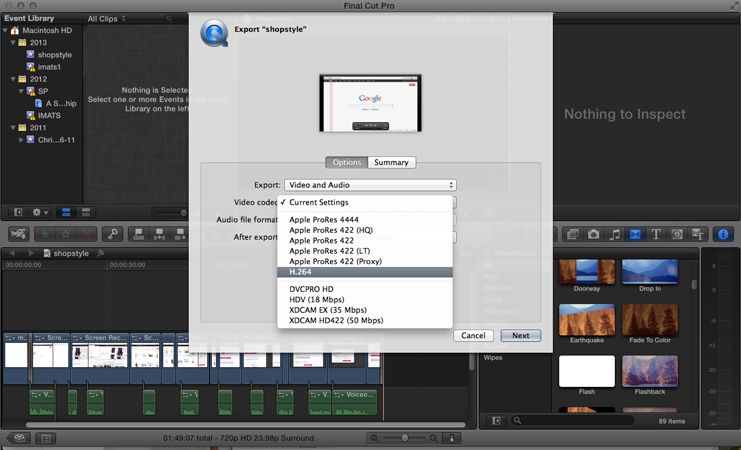Go back in timeline history arrow
This screenshot has width=741, height=450.
point(12,253)
